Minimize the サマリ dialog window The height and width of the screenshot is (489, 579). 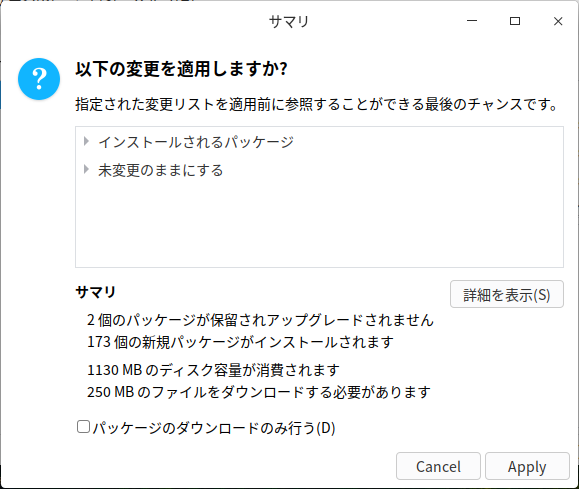click(472, 21)
